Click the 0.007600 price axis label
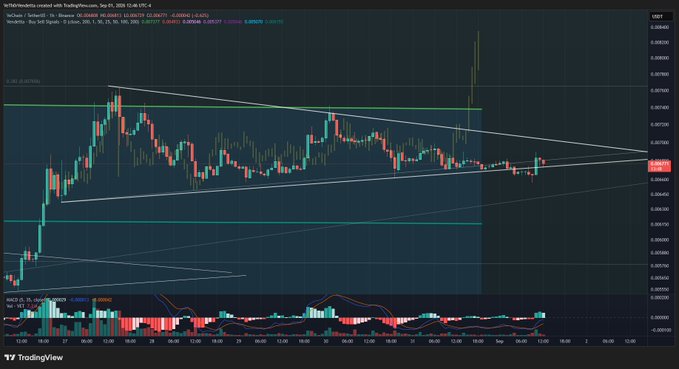Screen dimensions: 679x369 point(659,91)
